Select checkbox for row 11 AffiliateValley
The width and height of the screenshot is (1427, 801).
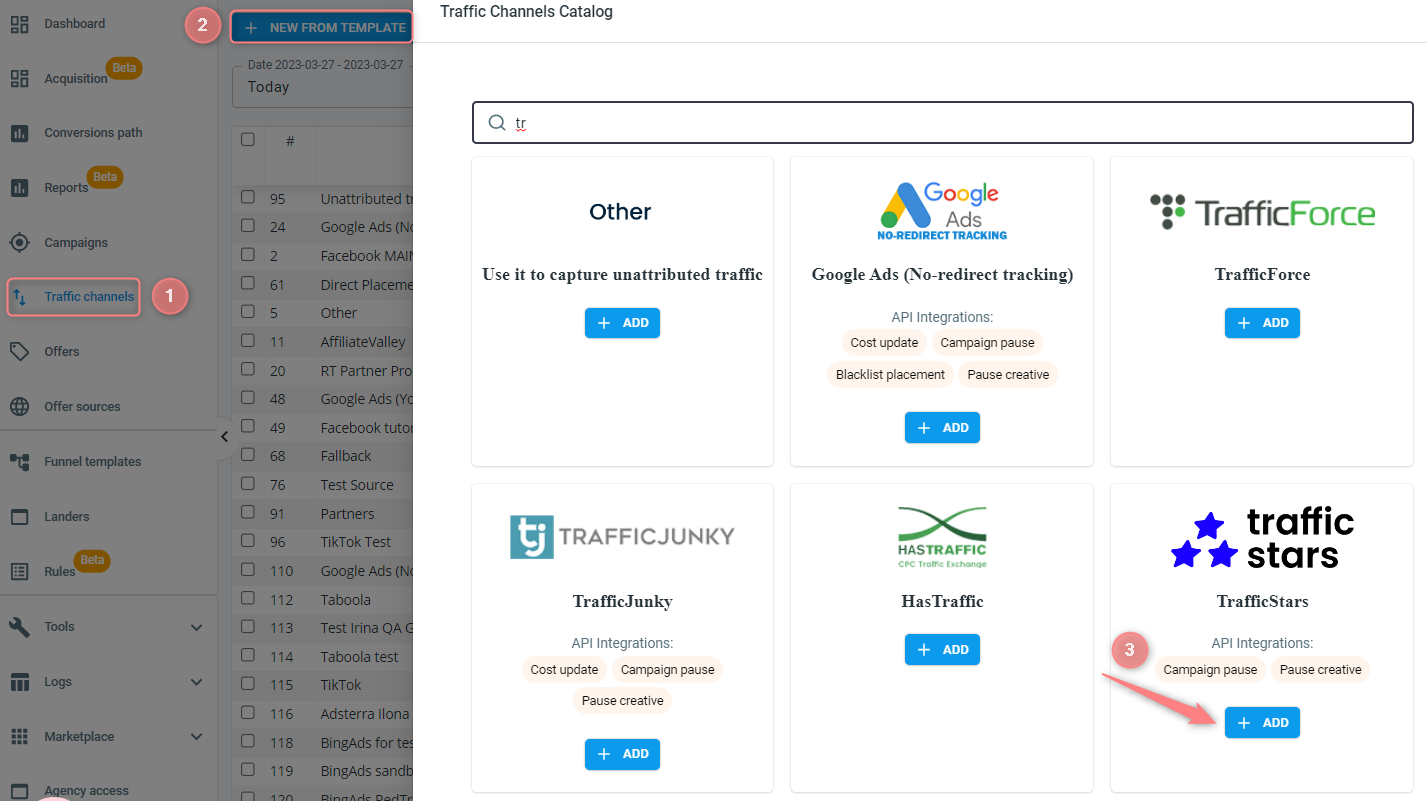coord(248,341)
